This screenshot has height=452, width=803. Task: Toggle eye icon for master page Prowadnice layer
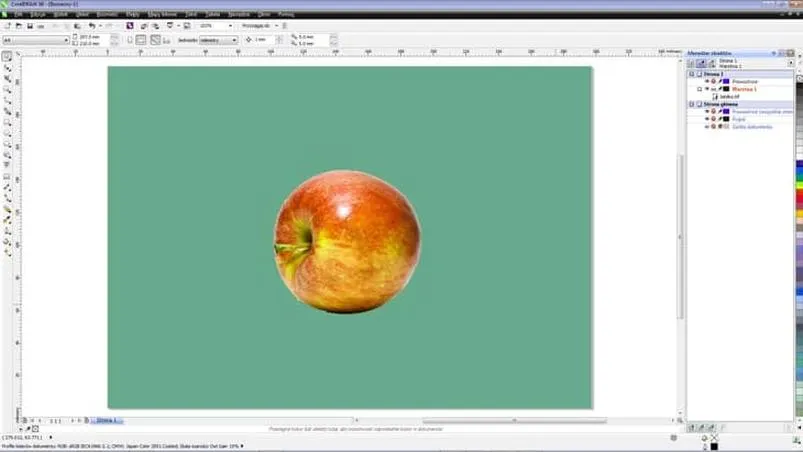(707, 112)
